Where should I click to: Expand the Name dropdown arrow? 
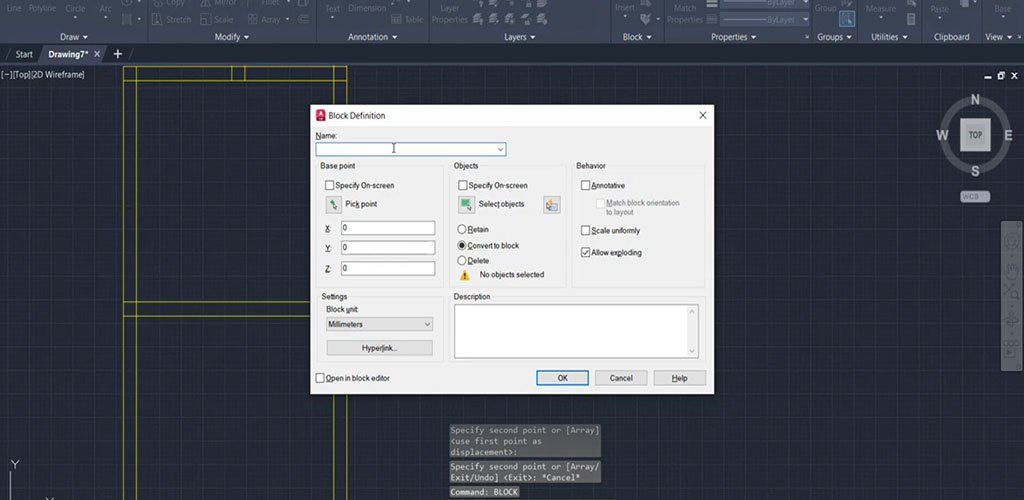click(500, 149)
